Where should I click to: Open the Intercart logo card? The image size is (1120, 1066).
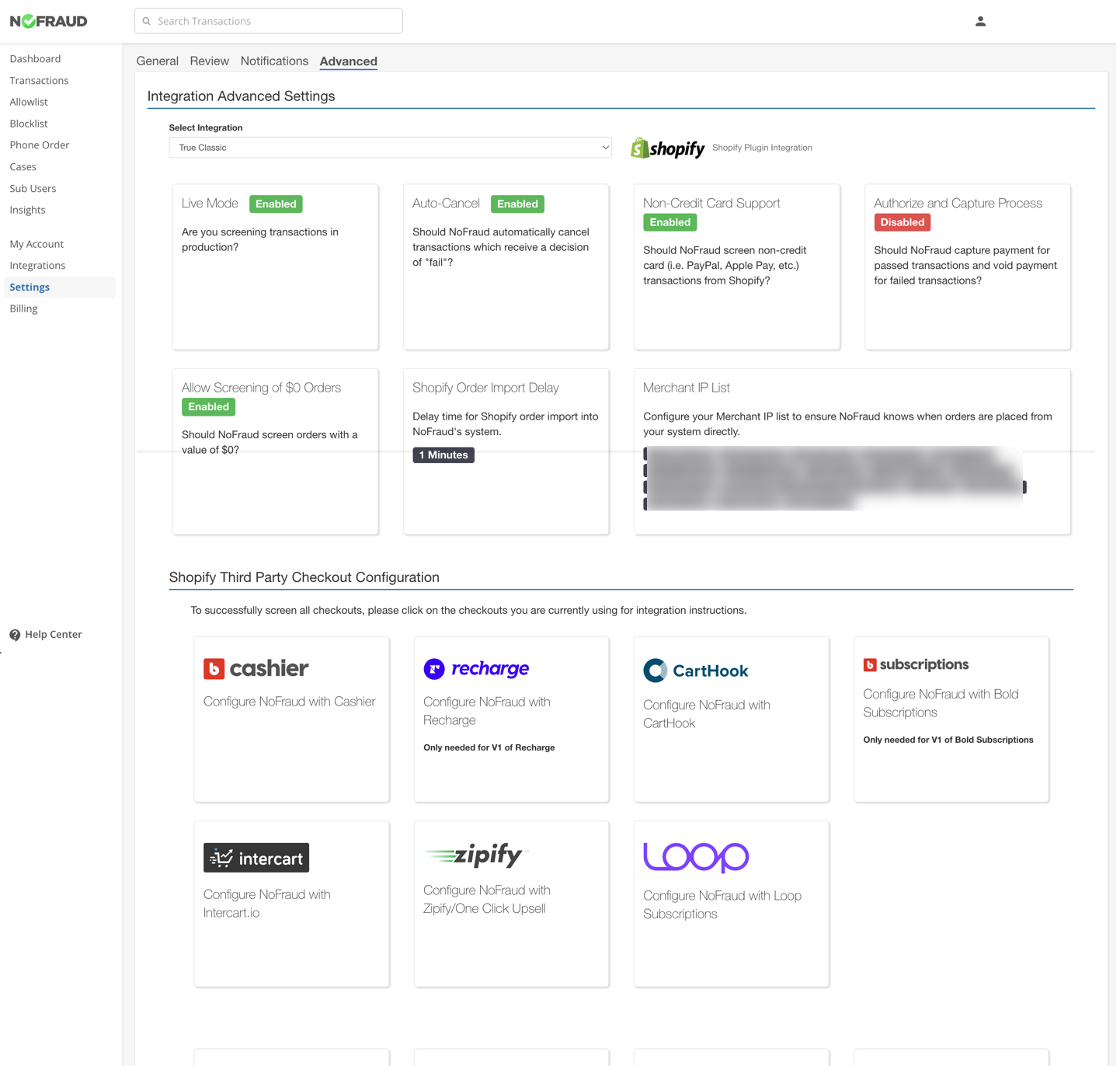click(x=256, y=858)
